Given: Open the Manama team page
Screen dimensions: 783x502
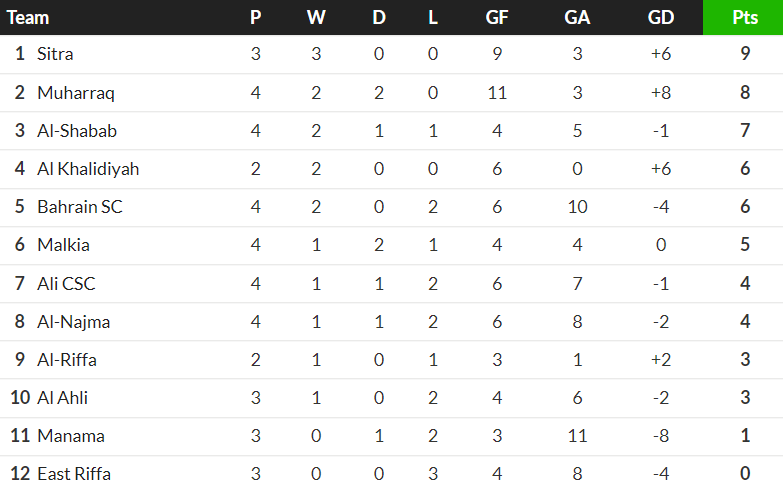Looking at the screenshot, I should pyautogui.click(x=70, y=435).
